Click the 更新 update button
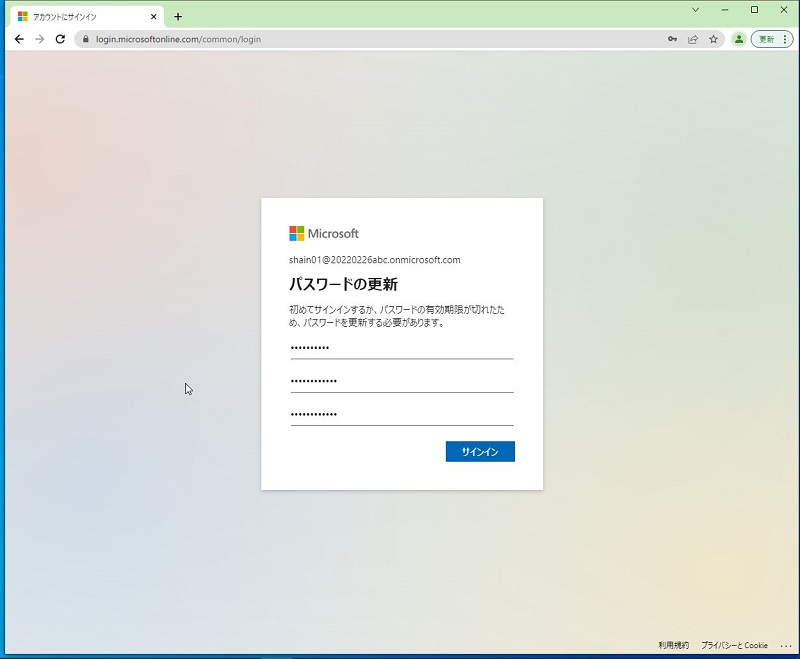Viewport: 800px width, 659px height. [x=766, y=39]
